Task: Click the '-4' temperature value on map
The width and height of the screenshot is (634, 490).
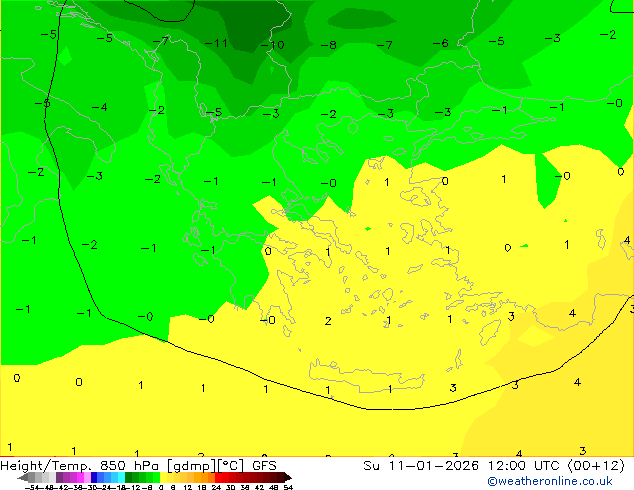Action: click(x=99, y=107)
